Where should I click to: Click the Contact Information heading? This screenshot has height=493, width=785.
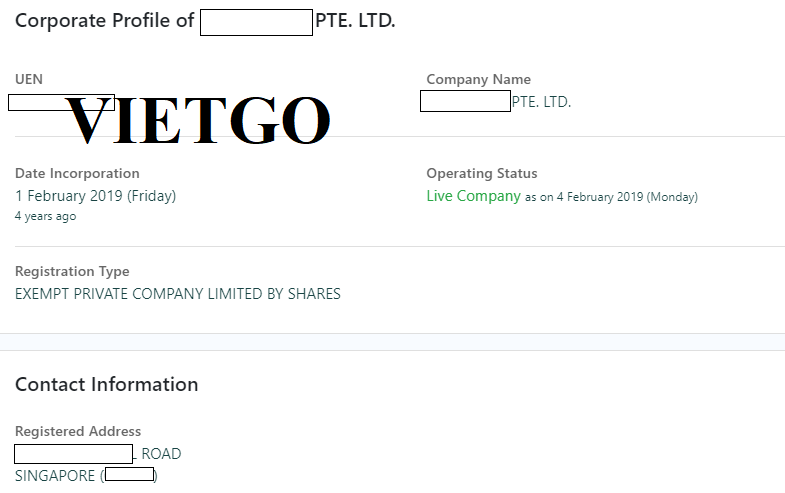107,384
